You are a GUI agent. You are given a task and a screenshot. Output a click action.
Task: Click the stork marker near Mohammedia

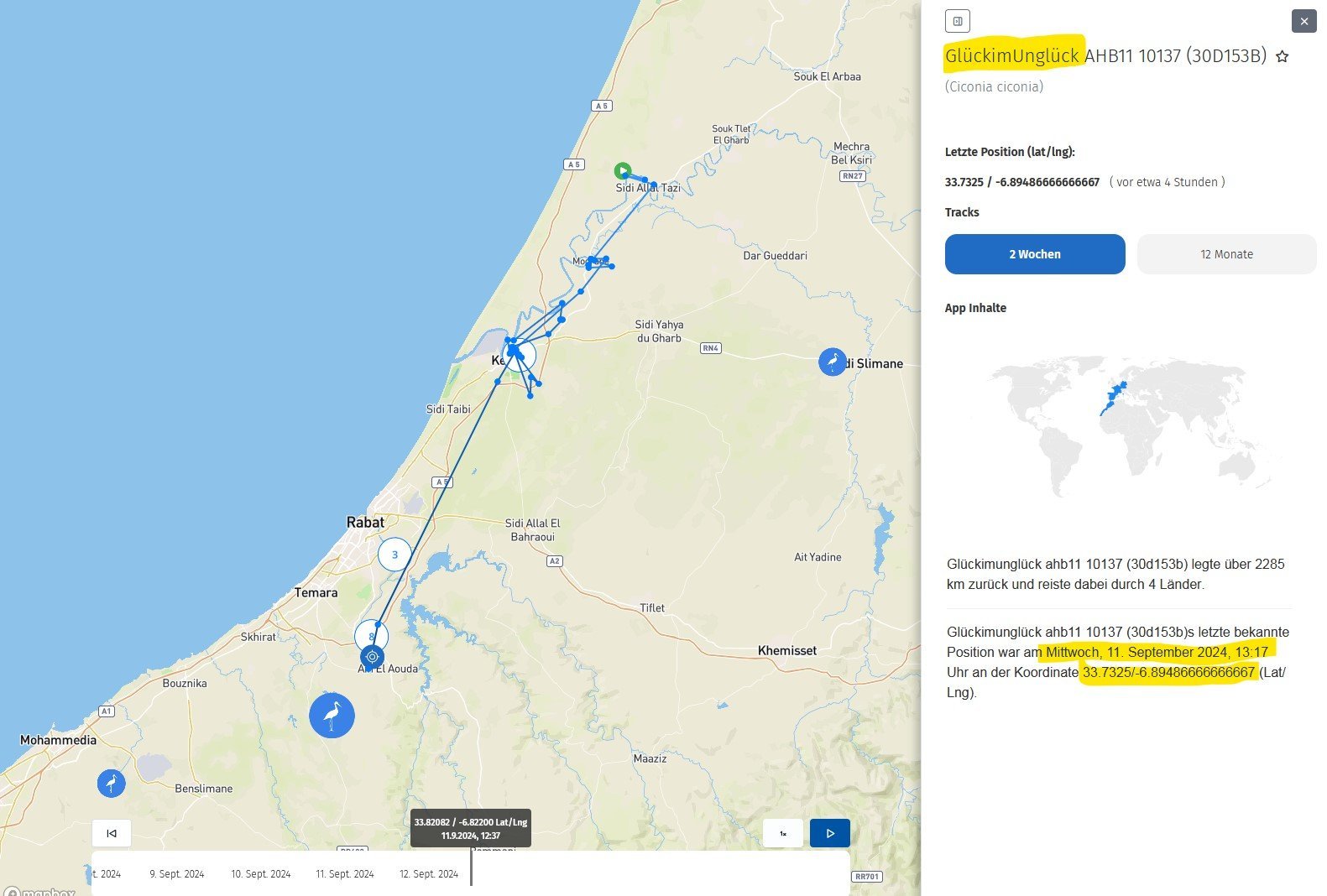[111, 784]
